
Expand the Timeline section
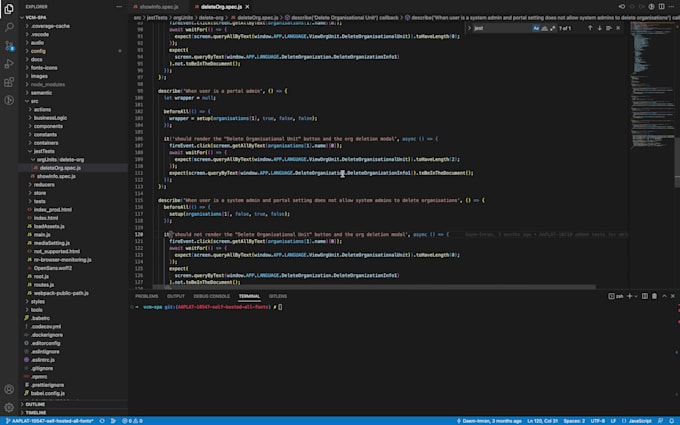[74, 412]
